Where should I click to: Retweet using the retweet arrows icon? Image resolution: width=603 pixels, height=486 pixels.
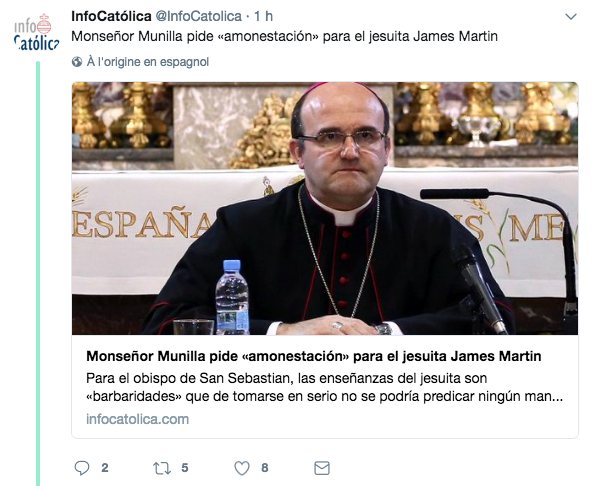tap(162, 468)
